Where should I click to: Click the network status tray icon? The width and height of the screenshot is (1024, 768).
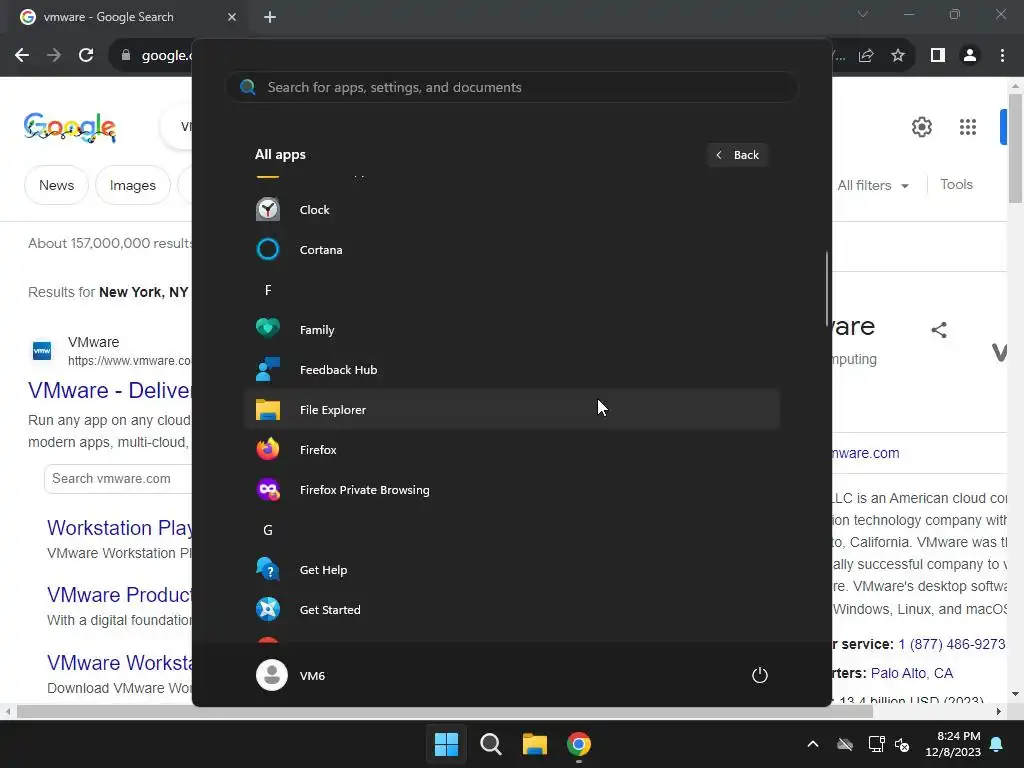[x=876, y=744]
